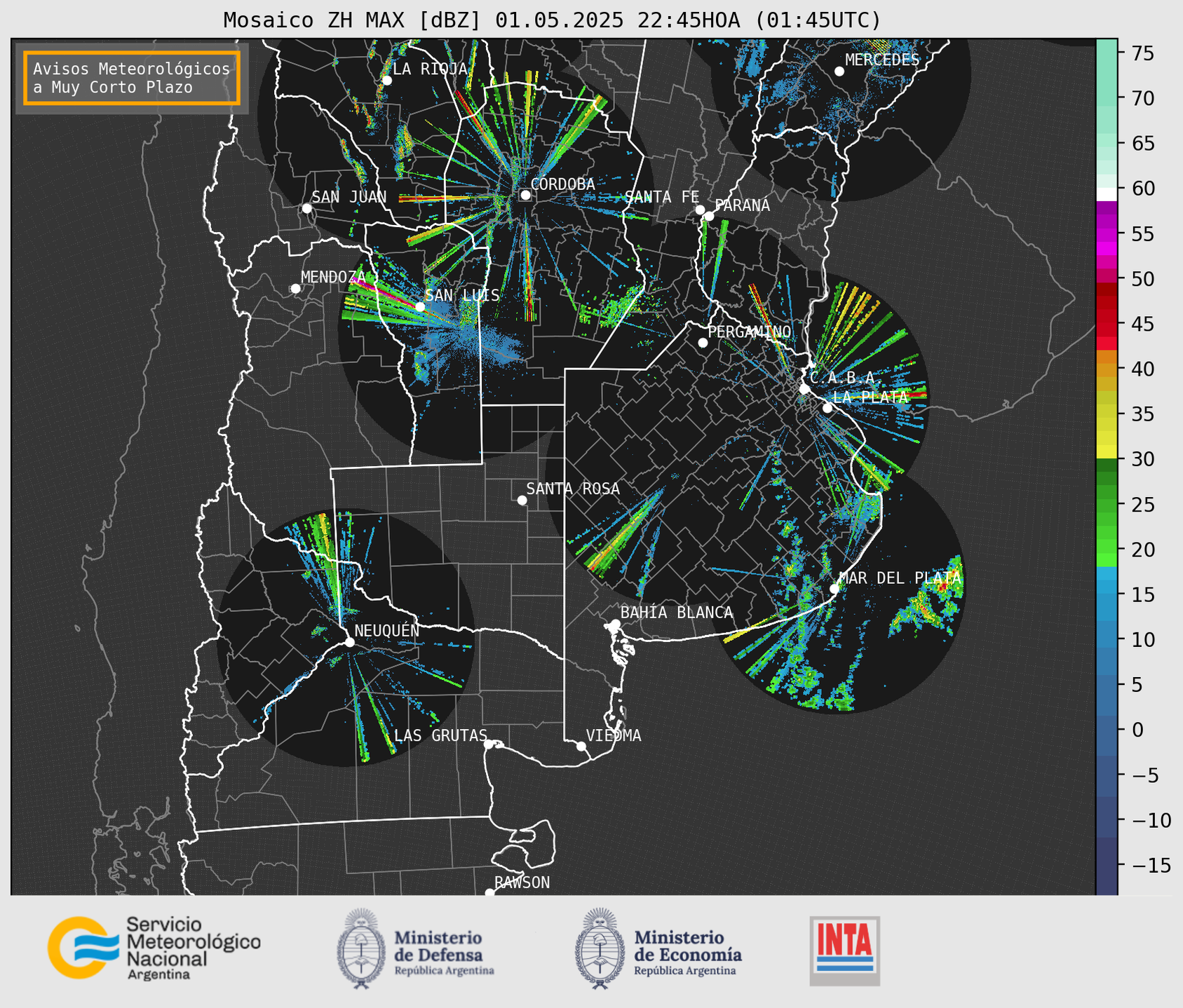Viewport: 1183px width, 1008px height.
Task: Click the NEUQUÉN label text
Action: 387,630
